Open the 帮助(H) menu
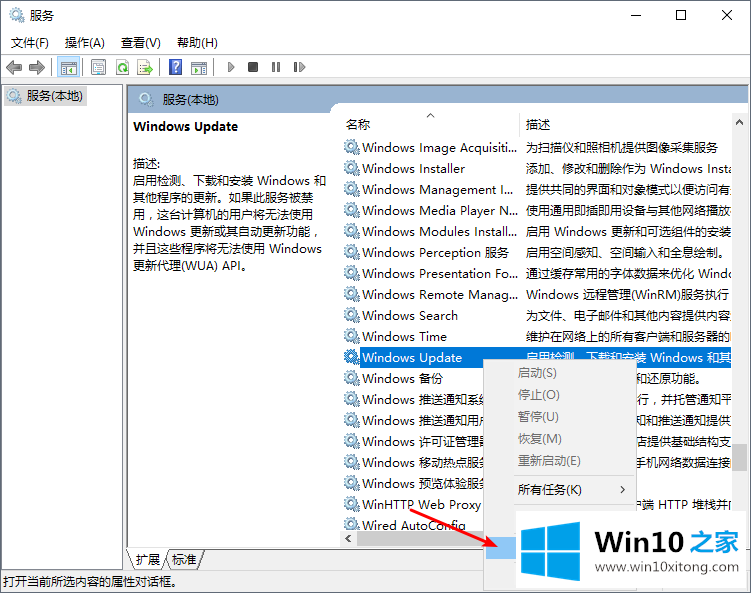Screen dimensions: 751x593 click(x=197, y=43)
